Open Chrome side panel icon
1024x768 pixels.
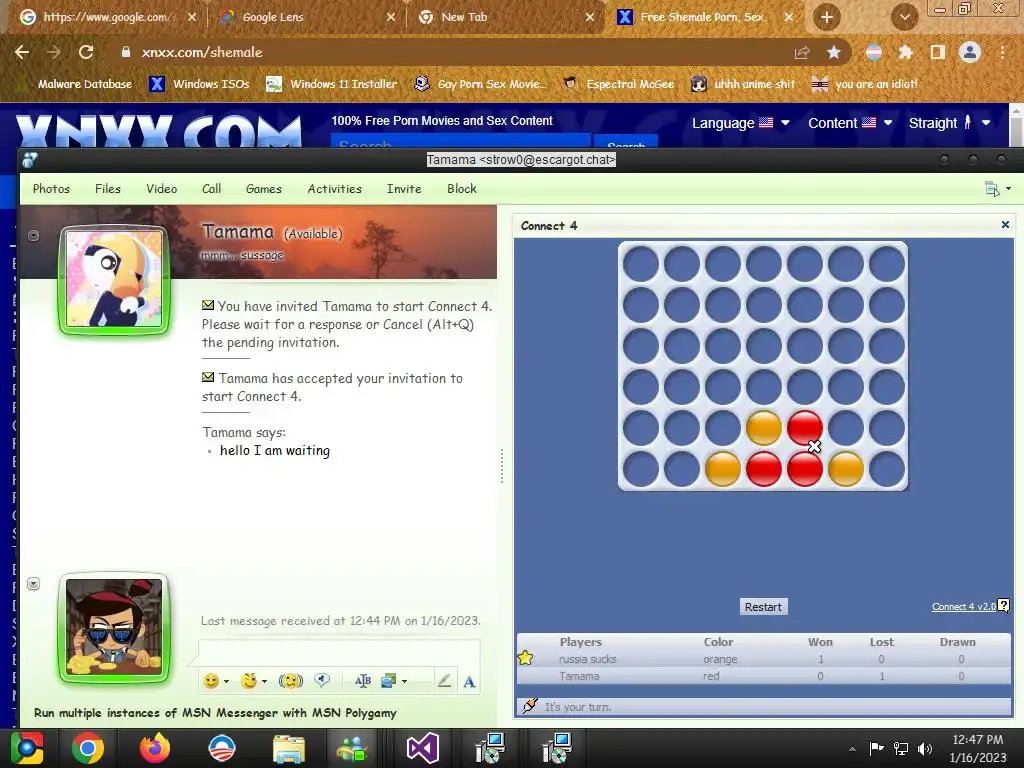938,52
